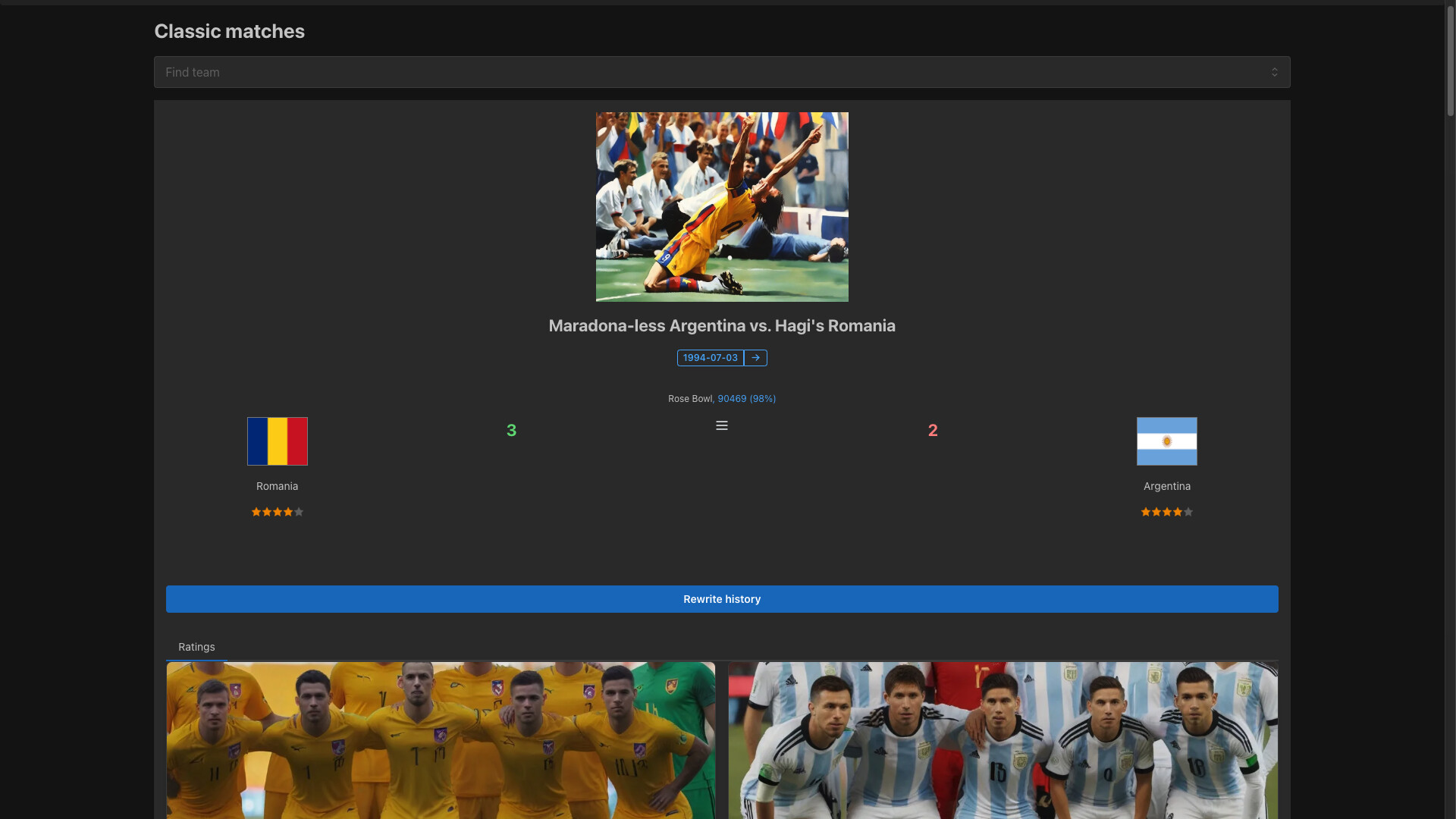Click the stepper chevrons in the Find team box
Image resolution: width=1456 pixels, height=819 pixels.
(x=1274, y=72)
